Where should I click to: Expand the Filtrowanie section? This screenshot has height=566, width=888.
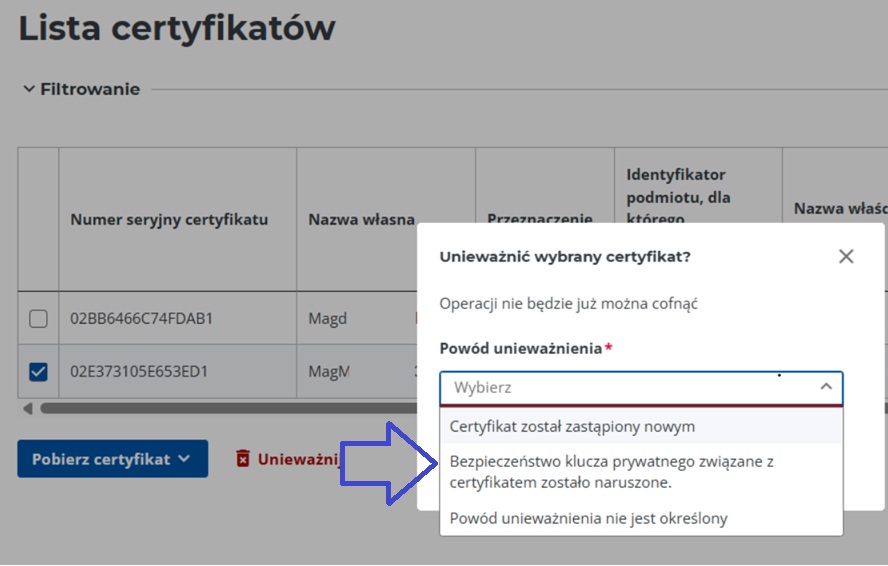tap(29, 89)
